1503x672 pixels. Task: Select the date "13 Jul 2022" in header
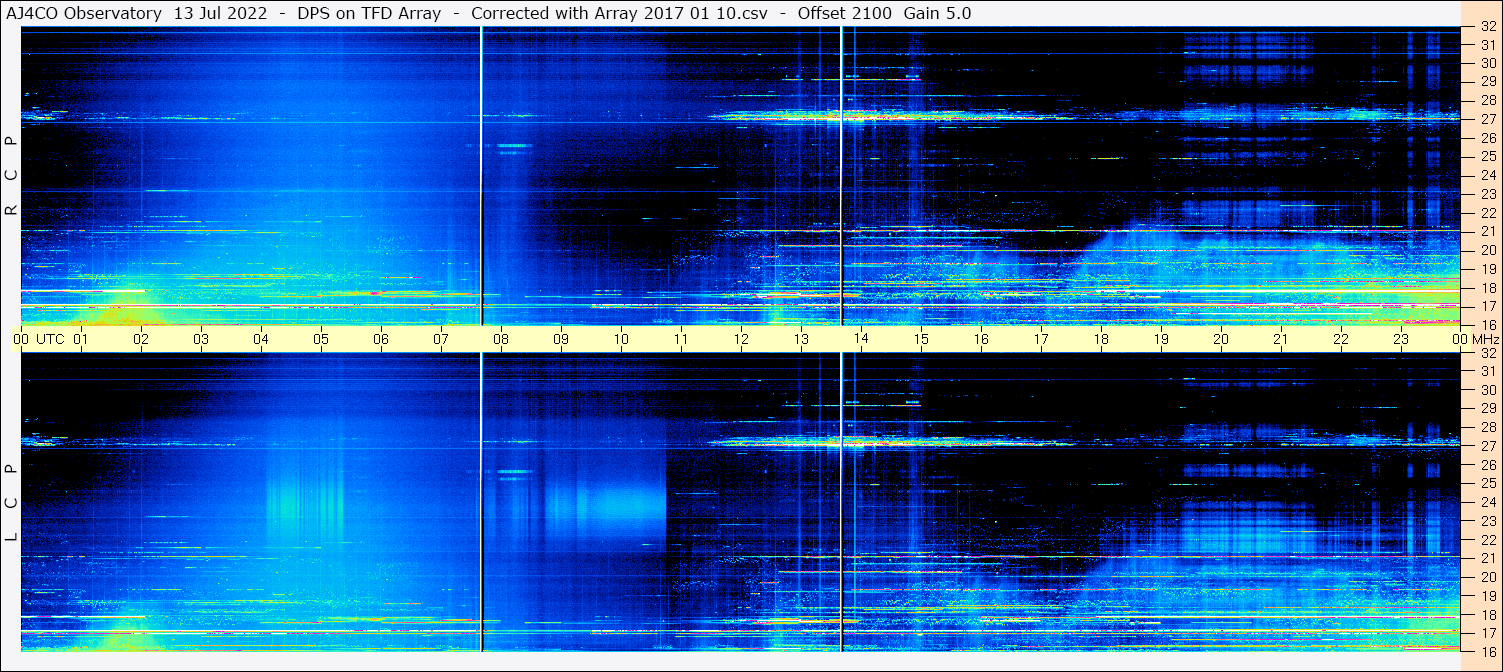pos(220,13)
